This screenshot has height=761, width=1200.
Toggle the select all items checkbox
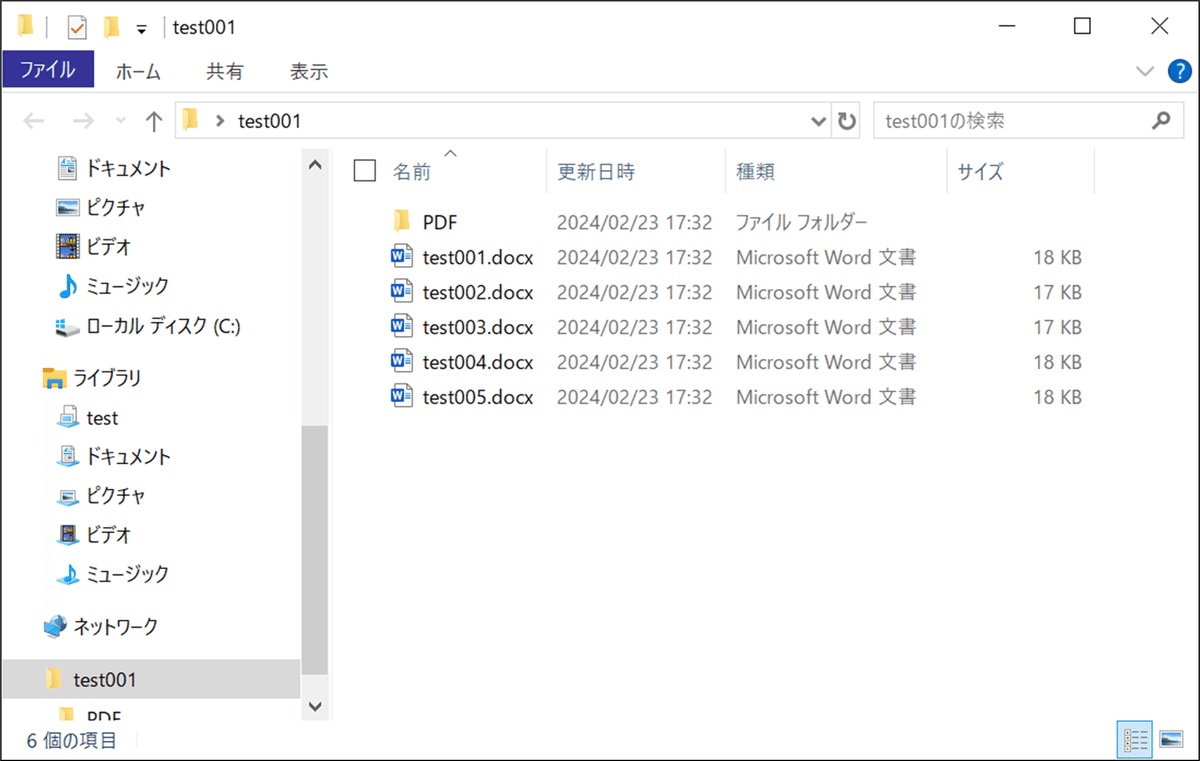365,171
